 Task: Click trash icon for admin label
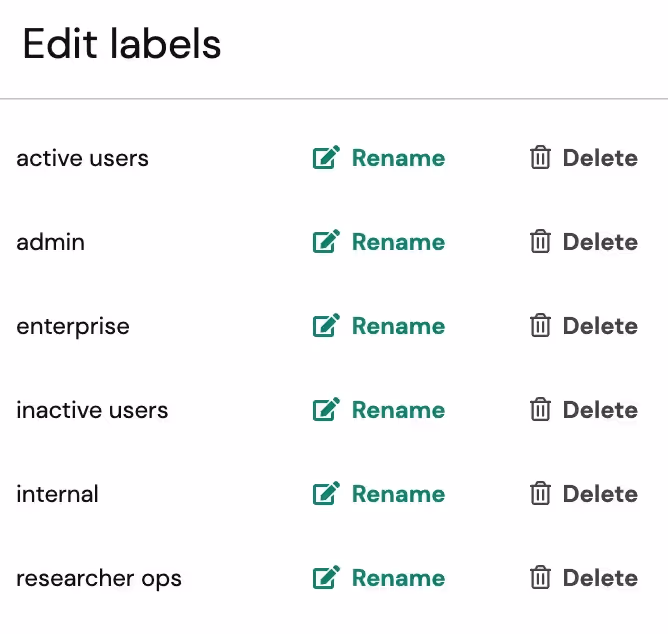pyautogui.click(x=540, y=241)
